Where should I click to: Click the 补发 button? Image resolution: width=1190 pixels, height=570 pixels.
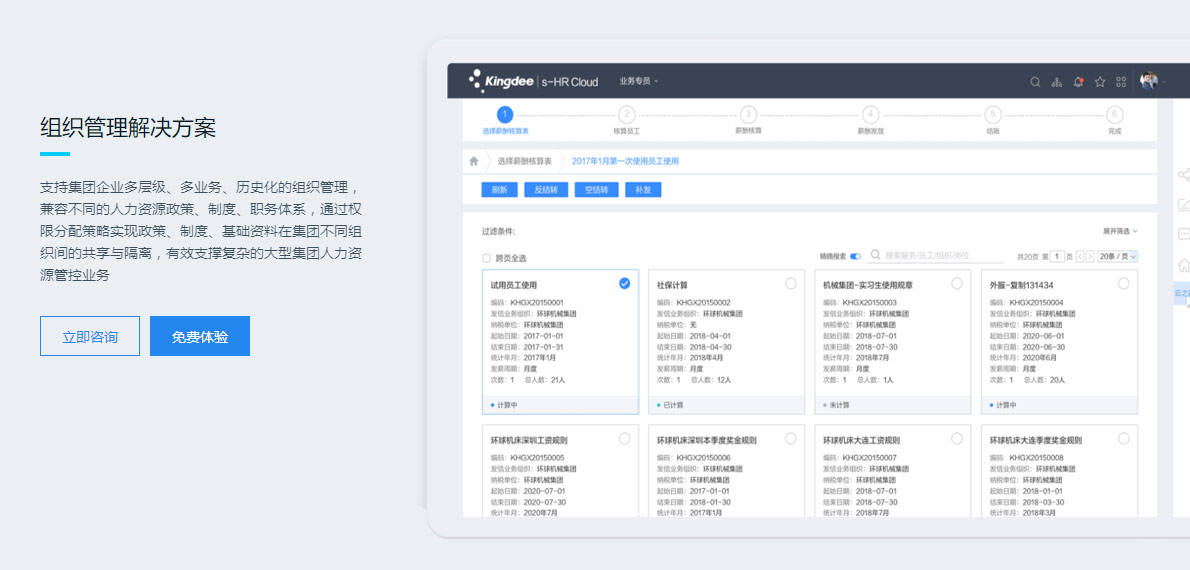tap(643, 190)
